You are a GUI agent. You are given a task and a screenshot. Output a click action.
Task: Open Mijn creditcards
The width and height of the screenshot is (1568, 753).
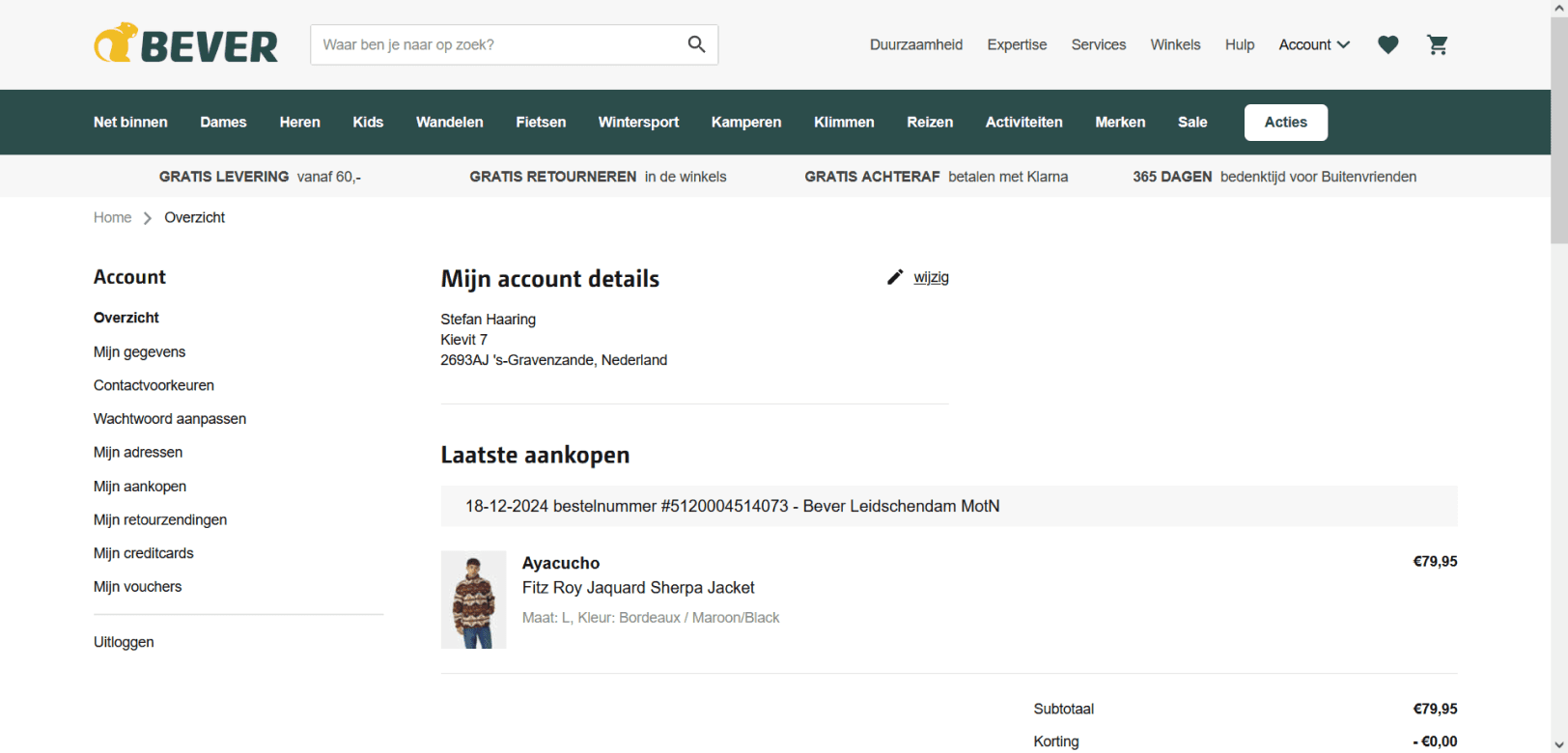point(144,553)
